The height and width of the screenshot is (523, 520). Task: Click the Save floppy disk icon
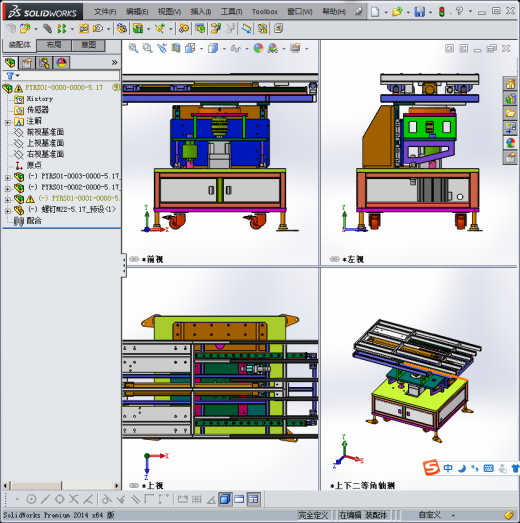(x=420, y=12)
